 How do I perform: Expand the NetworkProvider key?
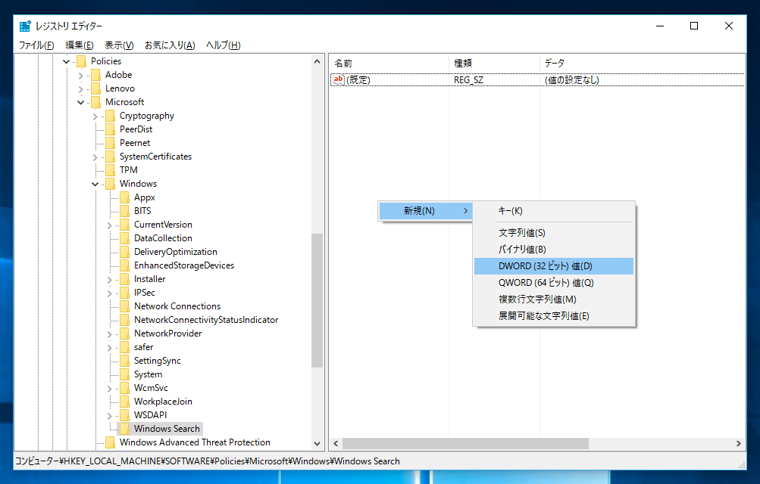coord(110,334)
